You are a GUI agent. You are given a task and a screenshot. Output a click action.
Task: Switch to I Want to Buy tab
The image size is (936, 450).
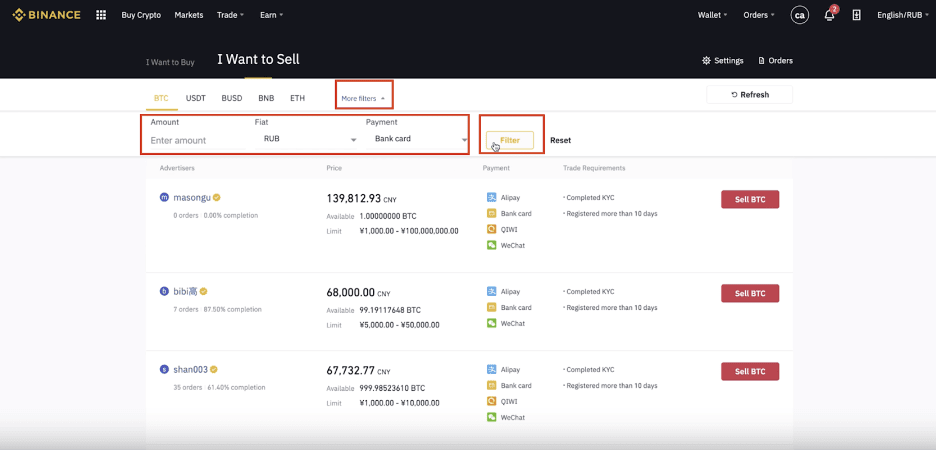click(x=170, y=61)
